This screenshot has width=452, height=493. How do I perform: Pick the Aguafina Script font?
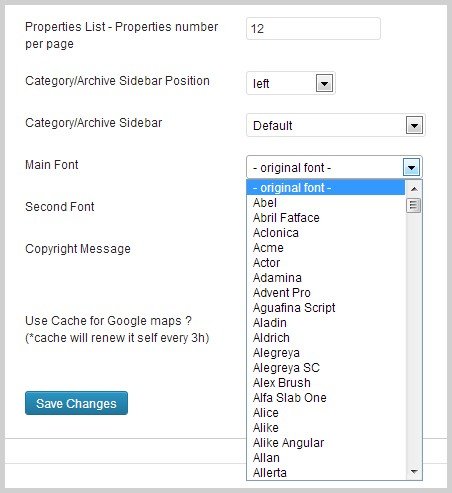[326, 308]
